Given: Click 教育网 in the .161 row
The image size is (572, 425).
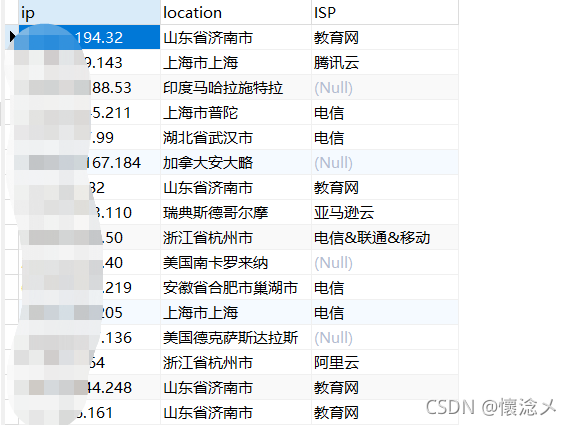Looking at the screenshot, I should pos(336,413).
